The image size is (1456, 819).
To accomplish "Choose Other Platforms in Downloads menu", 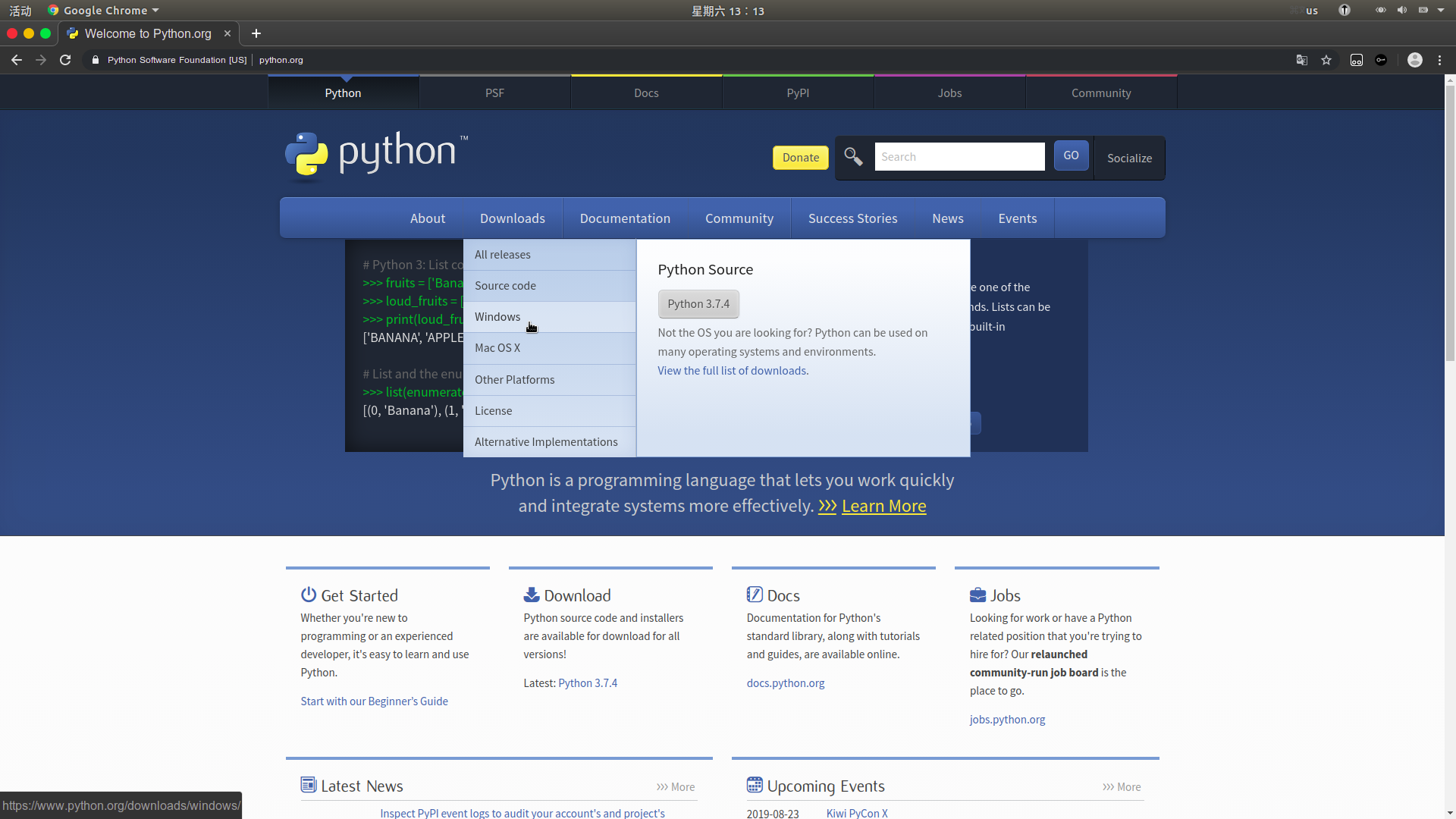I will (550, 380).
